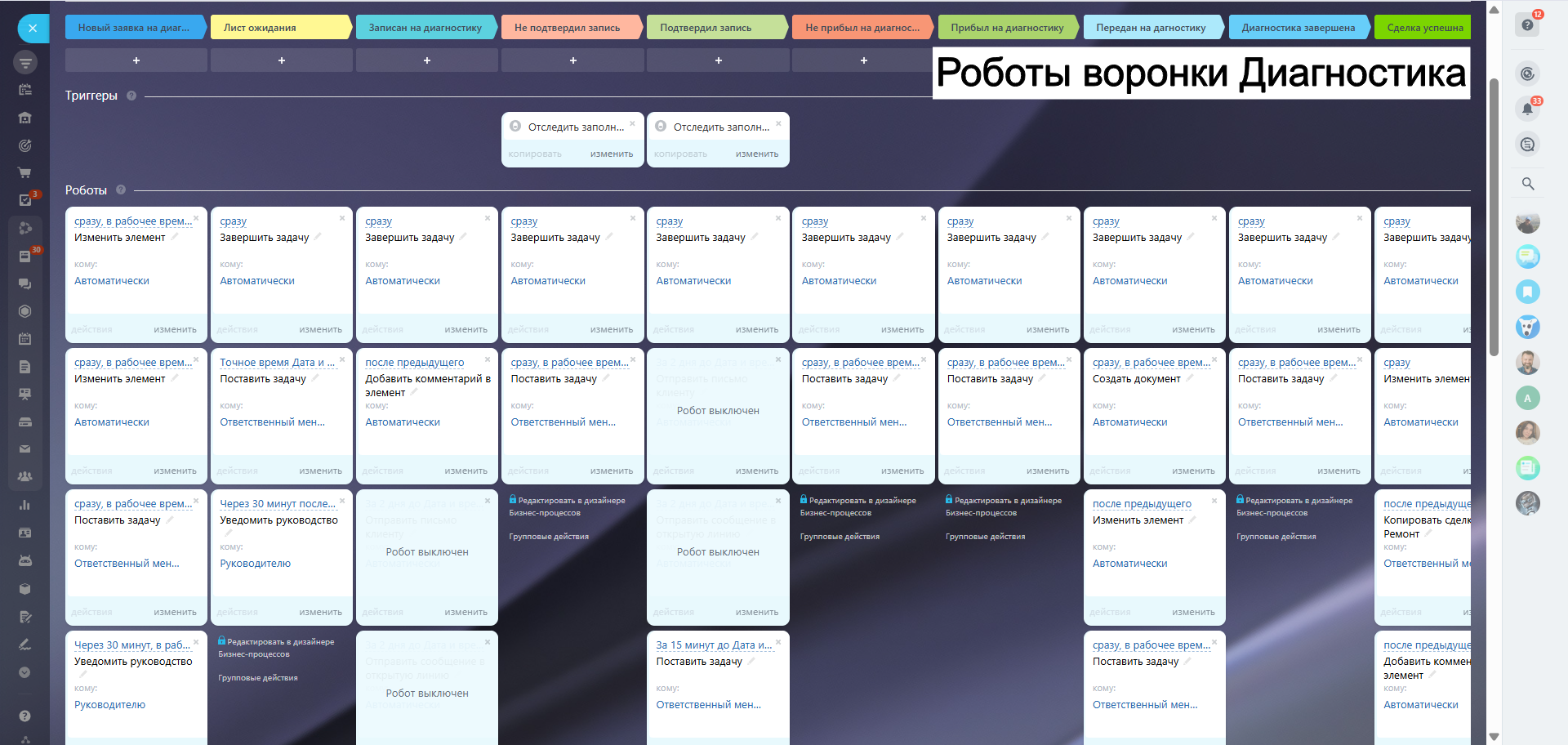The width and height of the screenshot is (1568, 745).
Task: Open the hexagon icon in the left sidebar
Action: [25, 311]
